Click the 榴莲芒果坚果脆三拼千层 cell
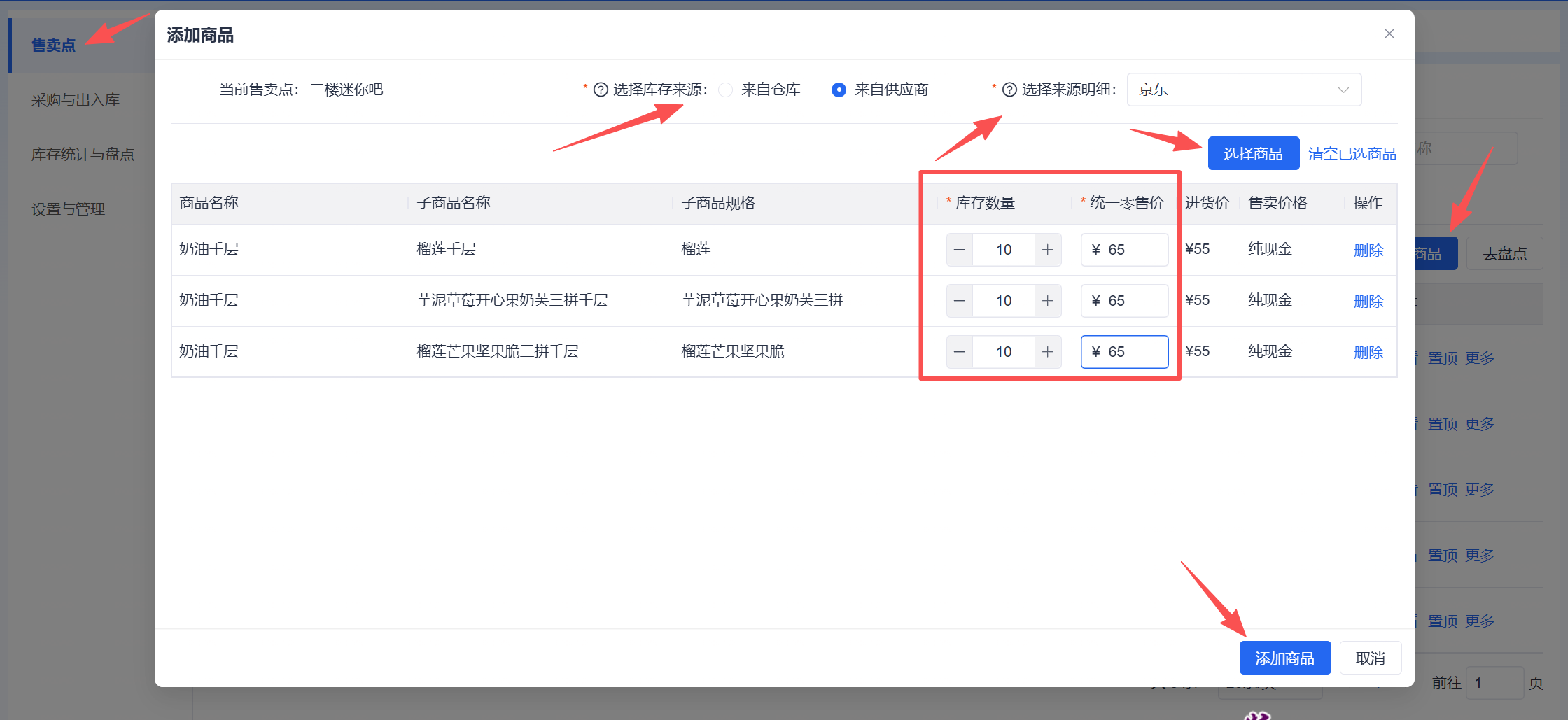This screenshot has height=720, width=1568. 498,351
